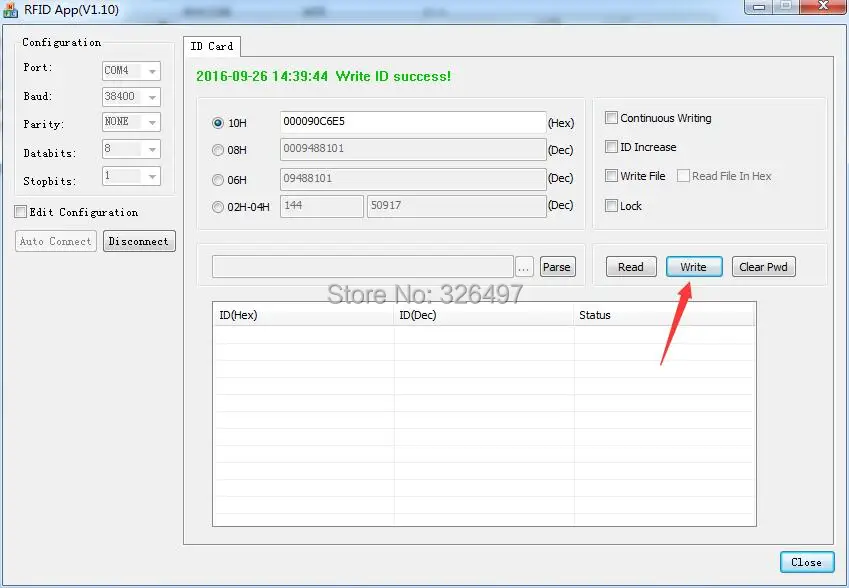The height and width of the screenshot is (588, 849).
Task: Toggle Read File In Hex checkbox
Action: tap(683, 175)
